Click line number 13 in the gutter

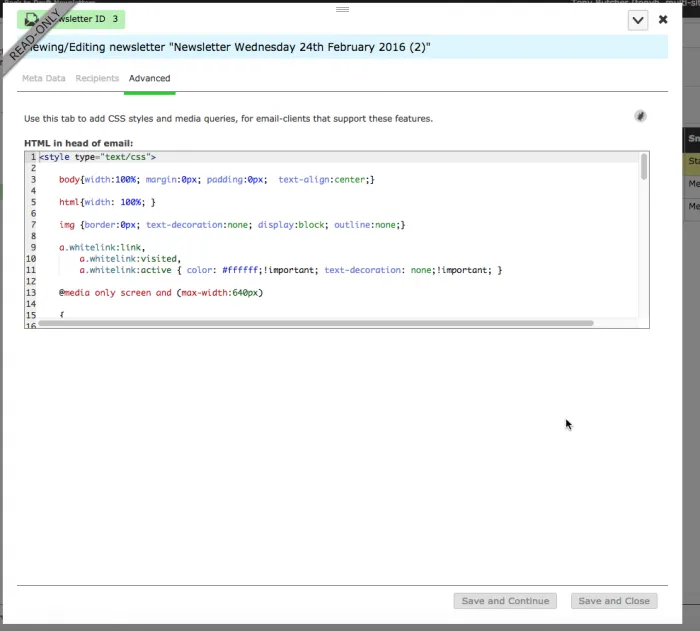31,293
